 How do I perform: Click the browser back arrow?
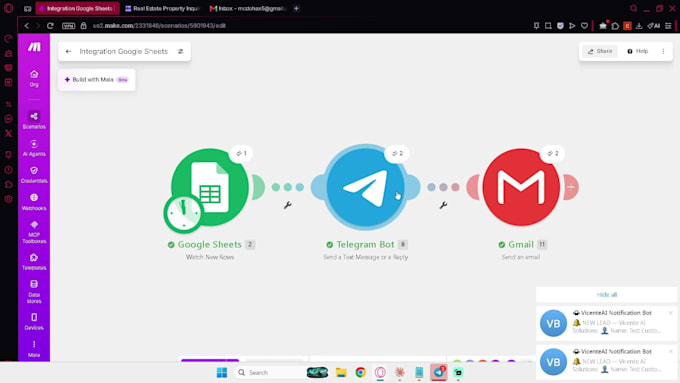(x=27, y=26)
